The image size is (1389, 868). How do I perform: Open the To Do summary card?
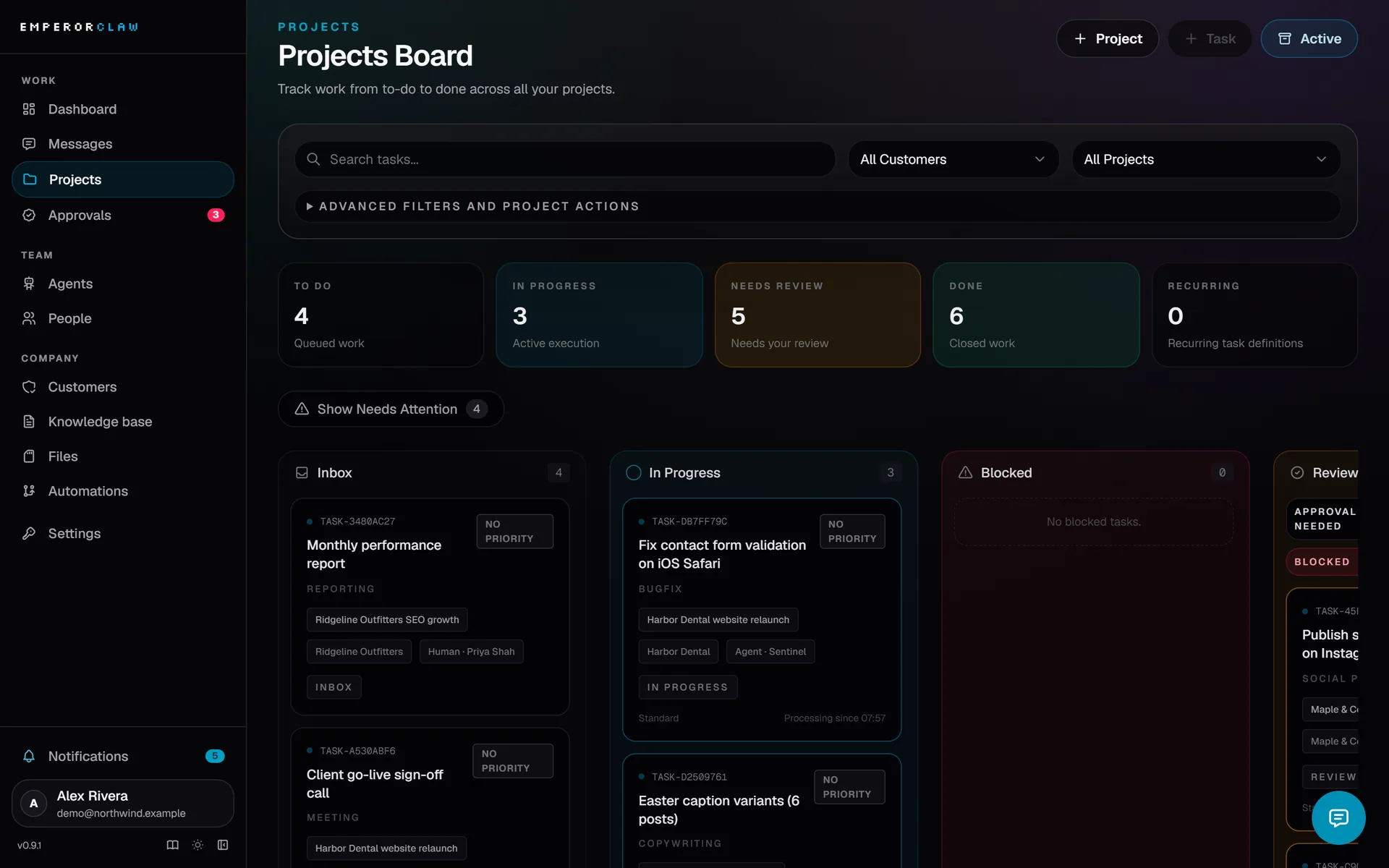tap(381, 315)
